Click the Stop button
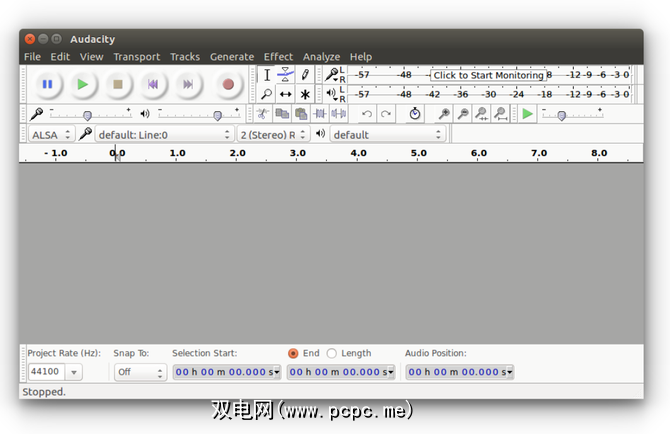Image resolution: width=670 pixels, height=434 pixels. [118, 85]
